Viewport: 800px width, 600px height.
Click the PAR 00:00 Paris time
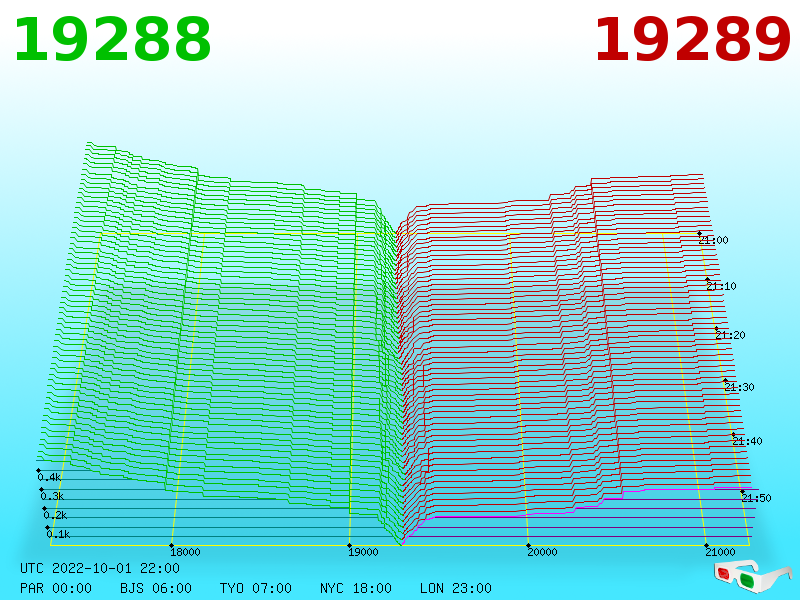tap(56, 588)
